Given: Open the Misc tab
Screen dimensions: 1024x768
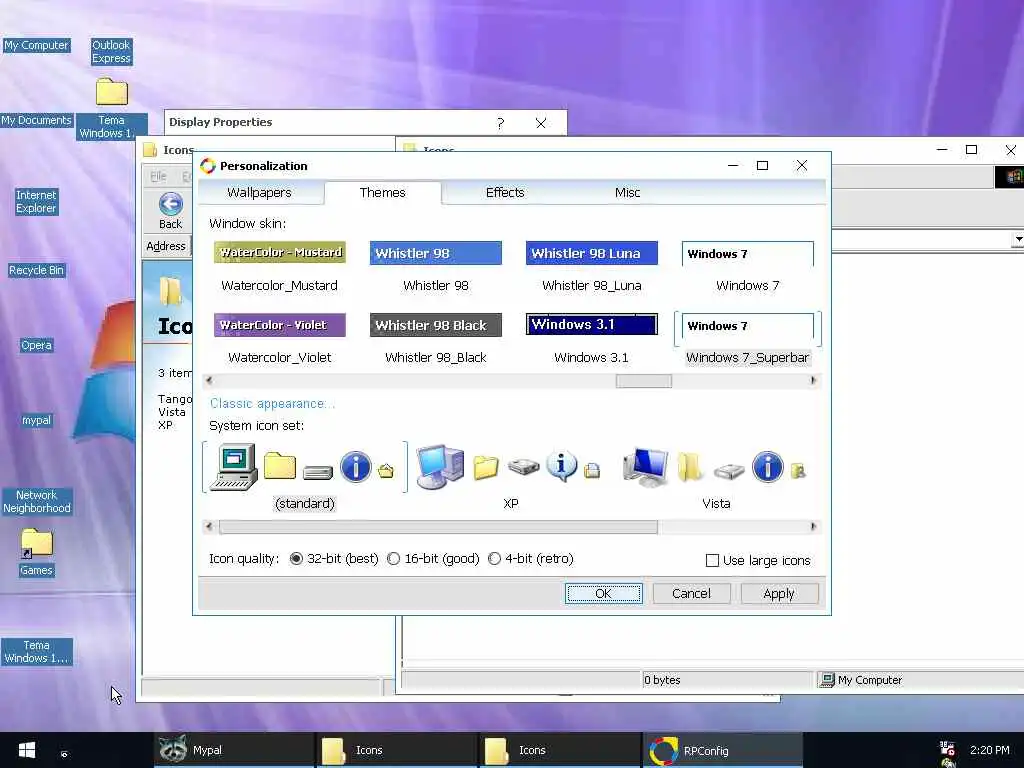Looking at the screenshot, I should 627,193.
